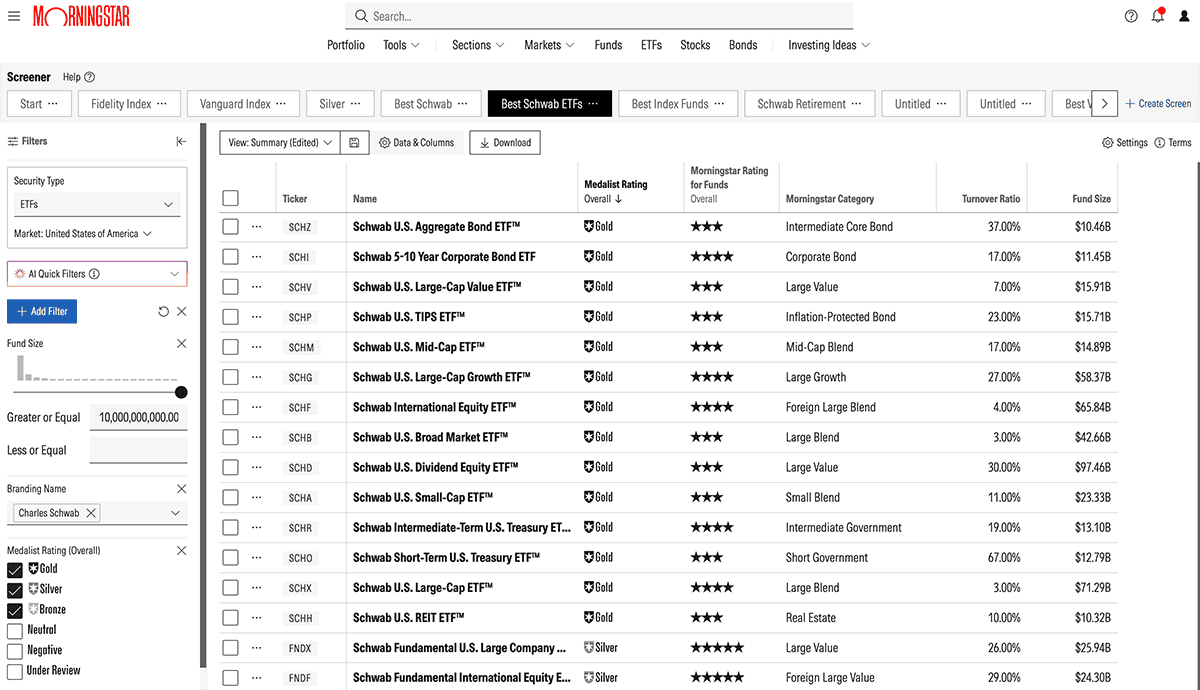Screen dimensions: 1200x690
Task: Click Less or Equal input field
Action: [x=139, y=450]
